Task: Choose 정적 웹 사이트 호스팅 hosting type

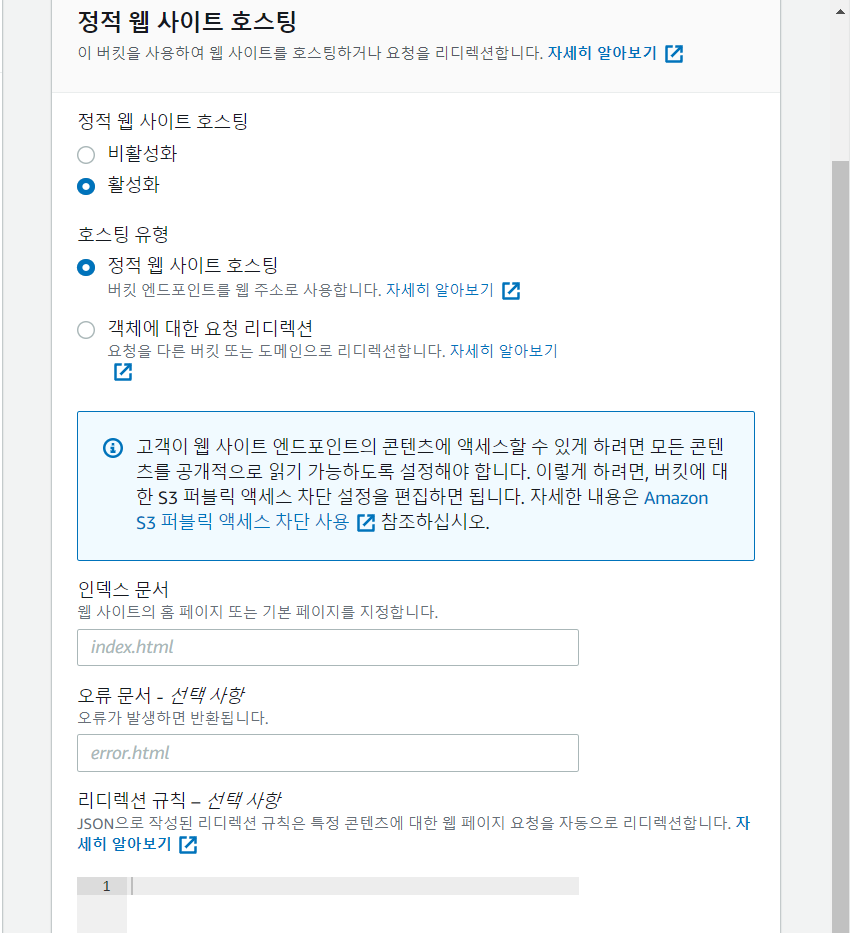Action: (x=86, y=267)
